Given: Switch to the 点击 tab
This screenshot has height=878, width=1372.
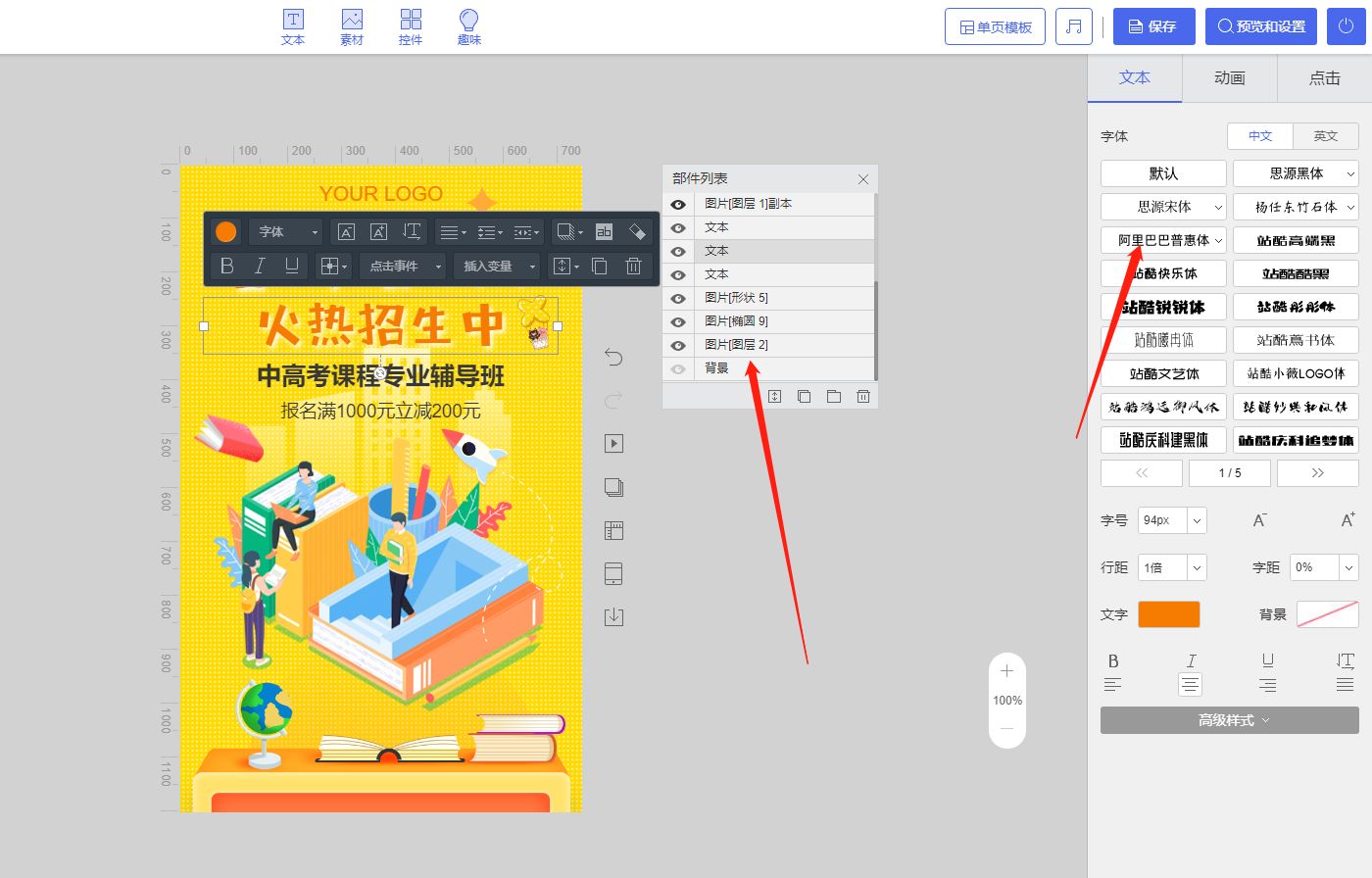Looking at the screenshot, I should tap(1325, 78).
